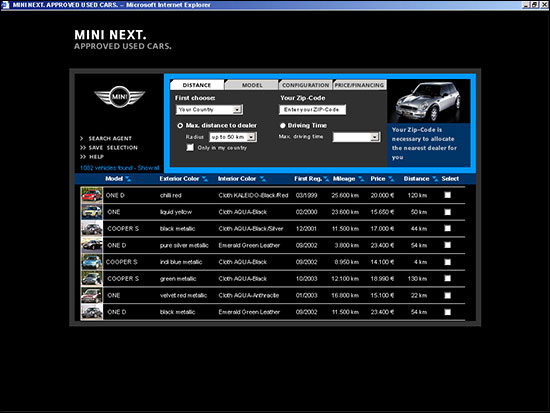Viewport: 550px width, 413px height.
Task: Sort by Interior Color arrow icon
Action: point(262,179)
